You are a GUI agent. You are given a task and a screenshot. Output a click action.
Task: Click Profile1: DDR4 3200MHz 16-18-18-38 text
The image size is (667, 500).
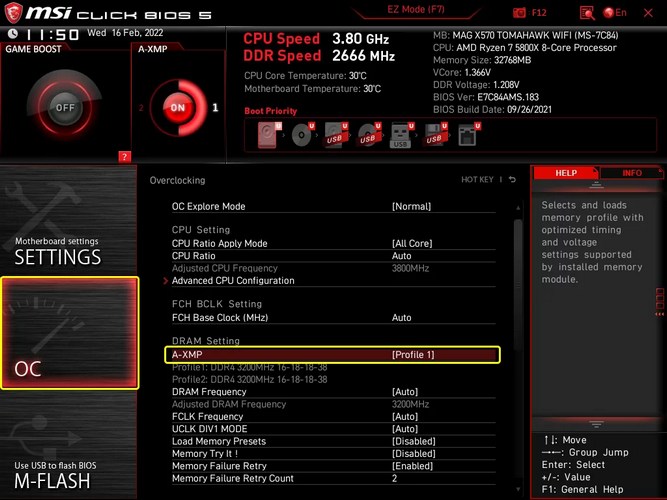(250, 367)
